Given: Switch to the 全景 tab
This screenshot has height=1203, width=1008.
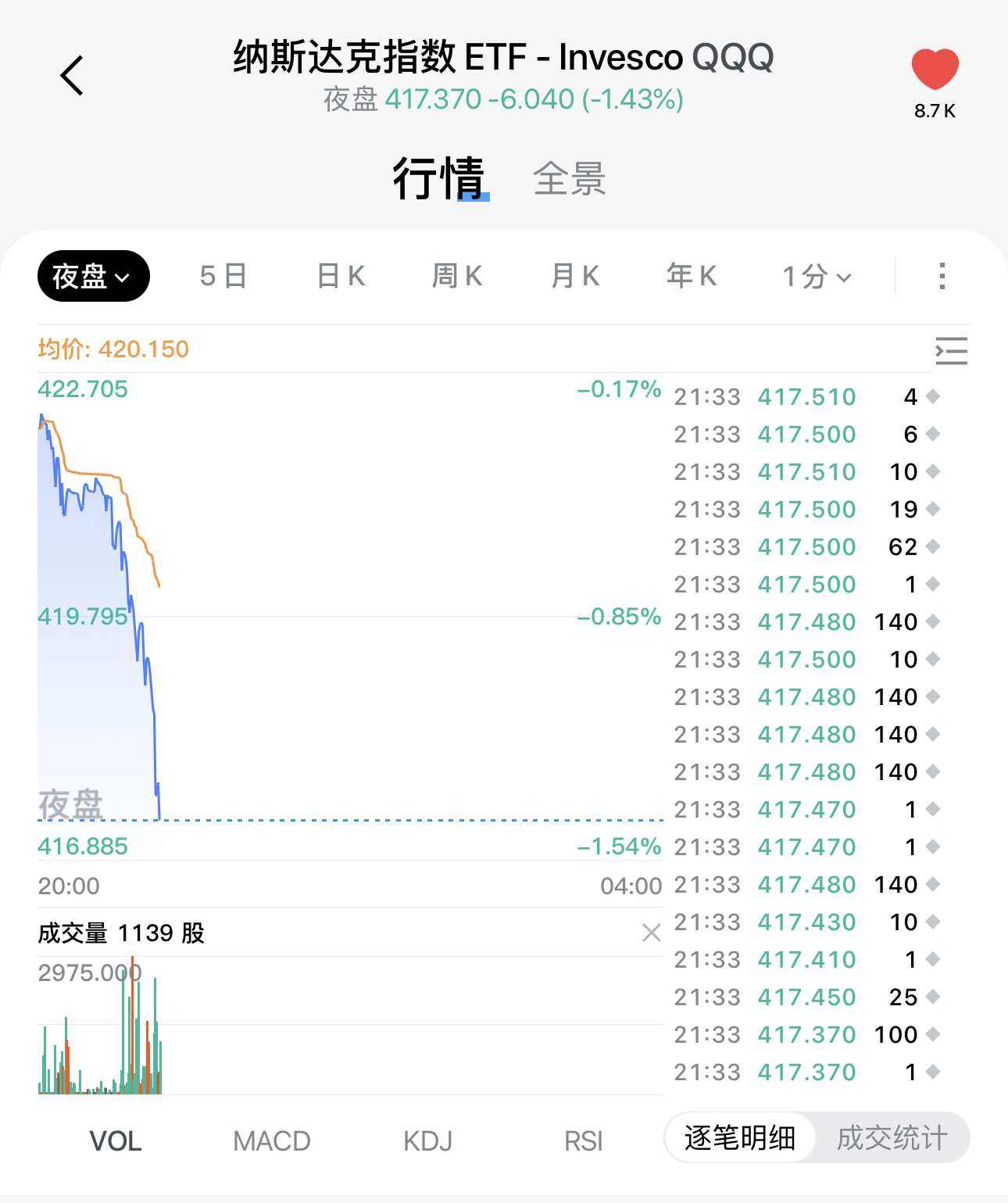Looking at the screenshot, I should coord(569,179).
